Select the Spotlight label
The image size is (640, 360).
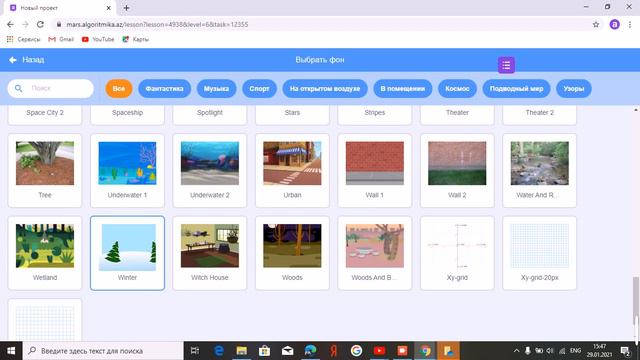click(x=210, y=113)
